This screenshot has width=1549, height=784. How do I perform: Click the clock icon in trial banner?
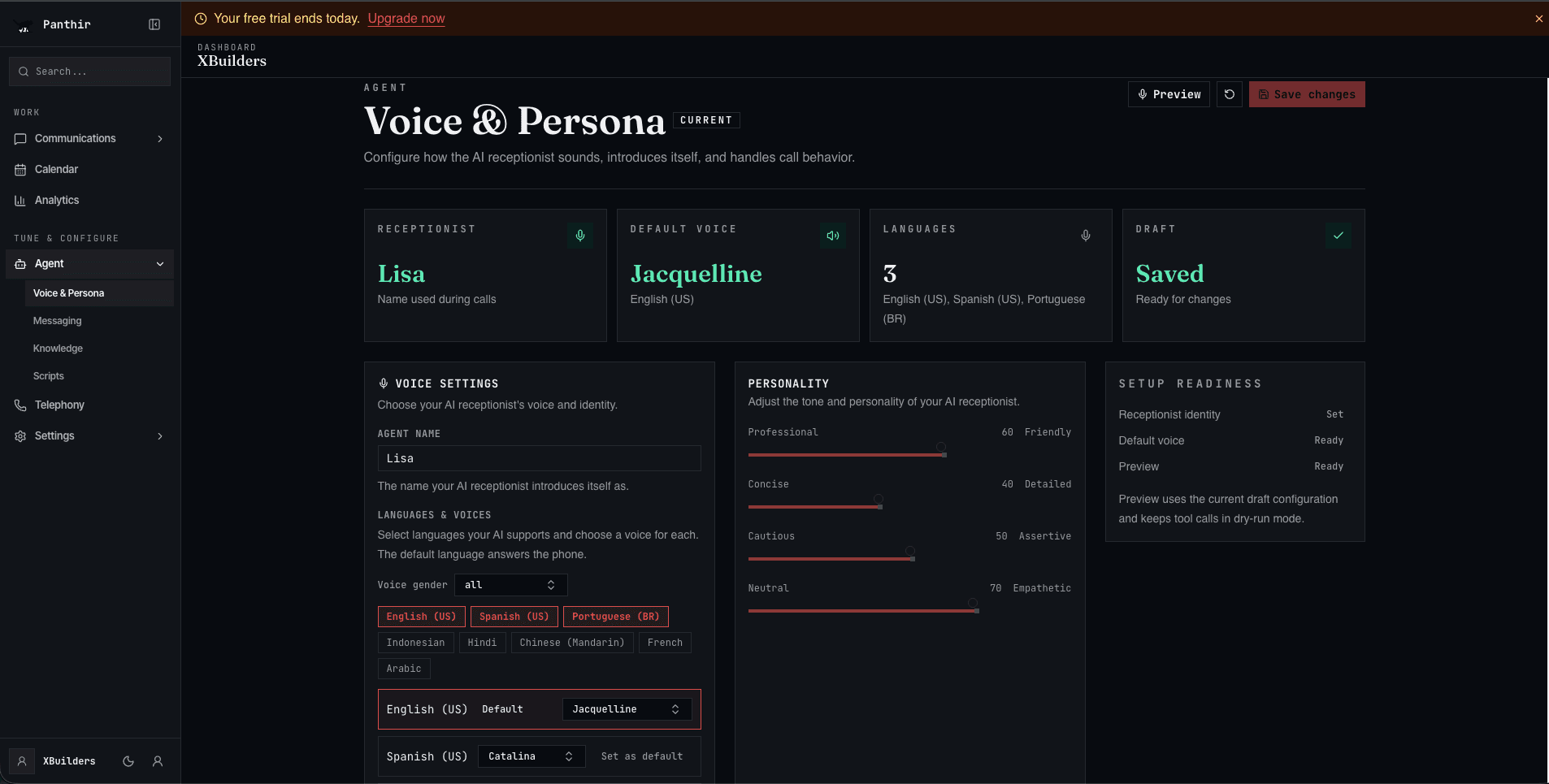[201, 19]
